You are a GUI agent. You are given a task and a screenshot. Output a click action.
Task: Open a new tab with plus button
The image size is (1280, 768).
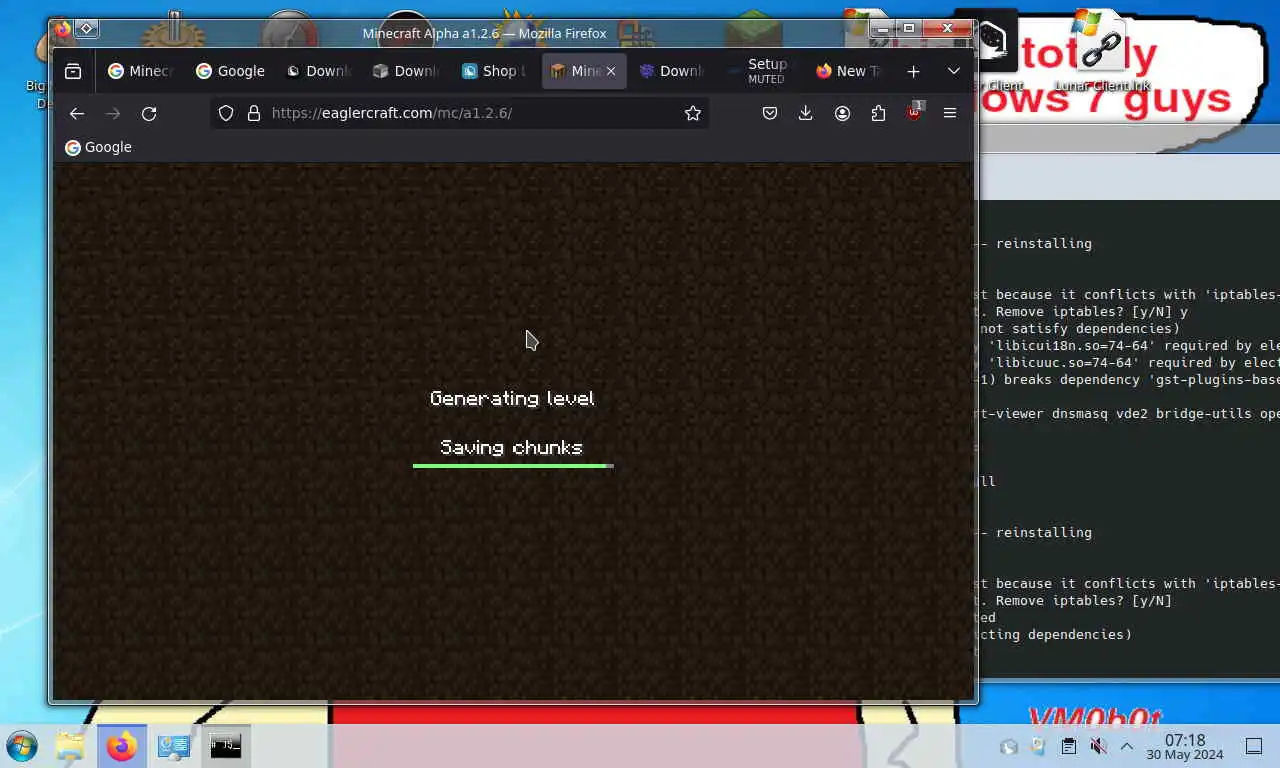click(913, 71)
